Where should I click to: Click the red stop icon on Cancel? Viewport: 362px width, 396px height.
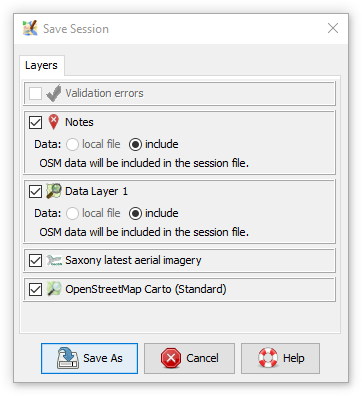pyautogui.click(x=171, y=358)
